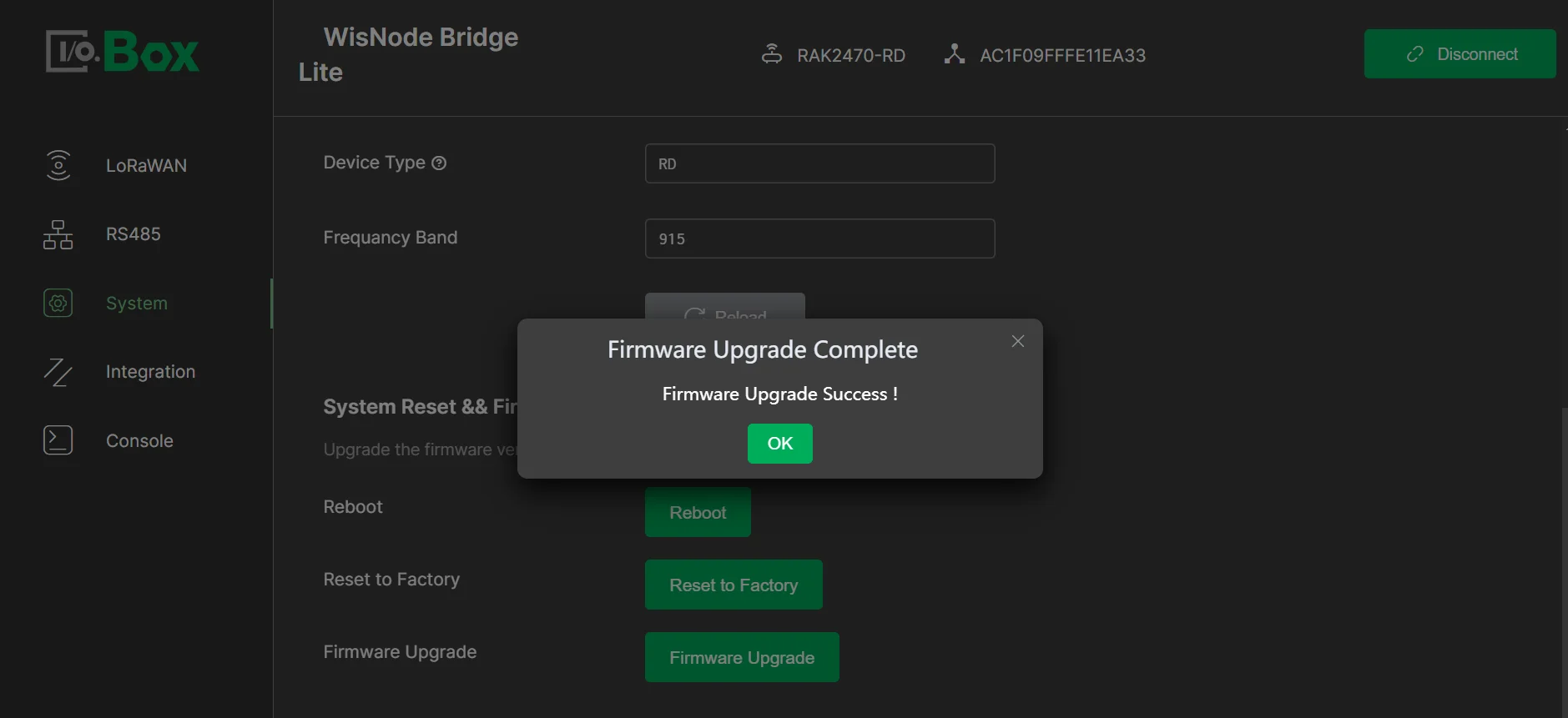This screenshot has height=718, width=1568.
Task: Click the Device Type label
Action: click(375, 163)
